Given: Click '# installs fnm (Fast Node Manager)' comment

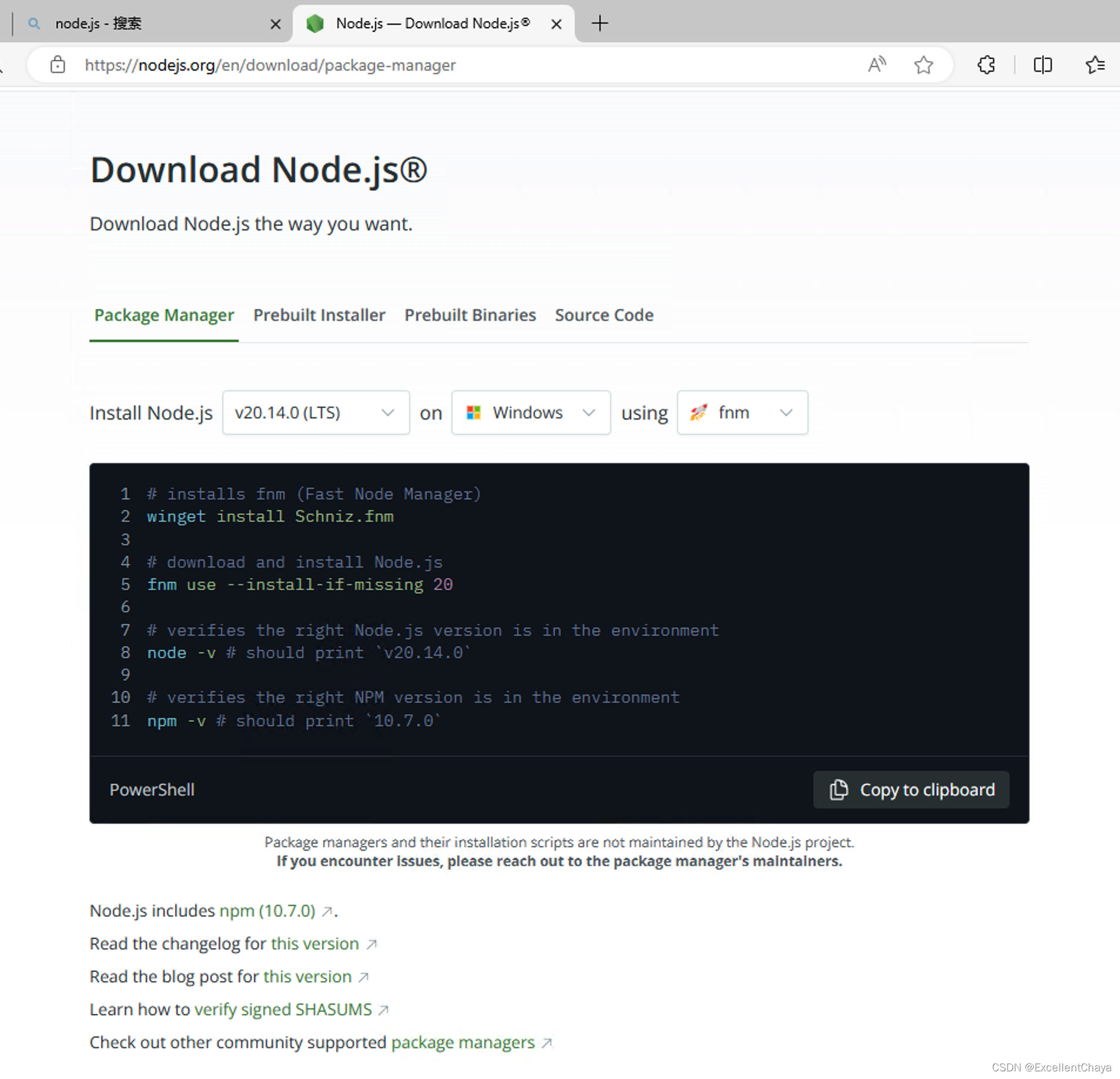Looking at the screenshot, I should coord(314,494).
